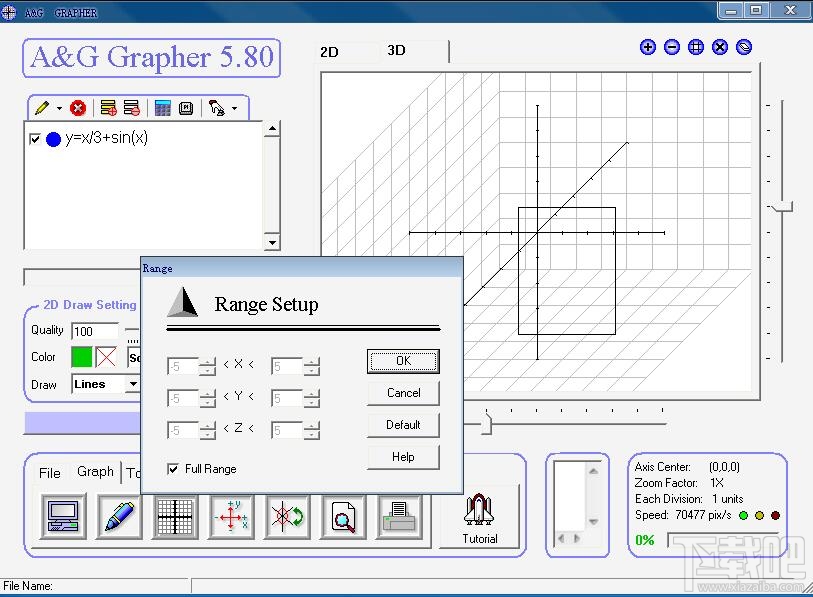Click the grid icon above the graph area
The height and width of the screenshot is (597, 813).
click(695, 46)
